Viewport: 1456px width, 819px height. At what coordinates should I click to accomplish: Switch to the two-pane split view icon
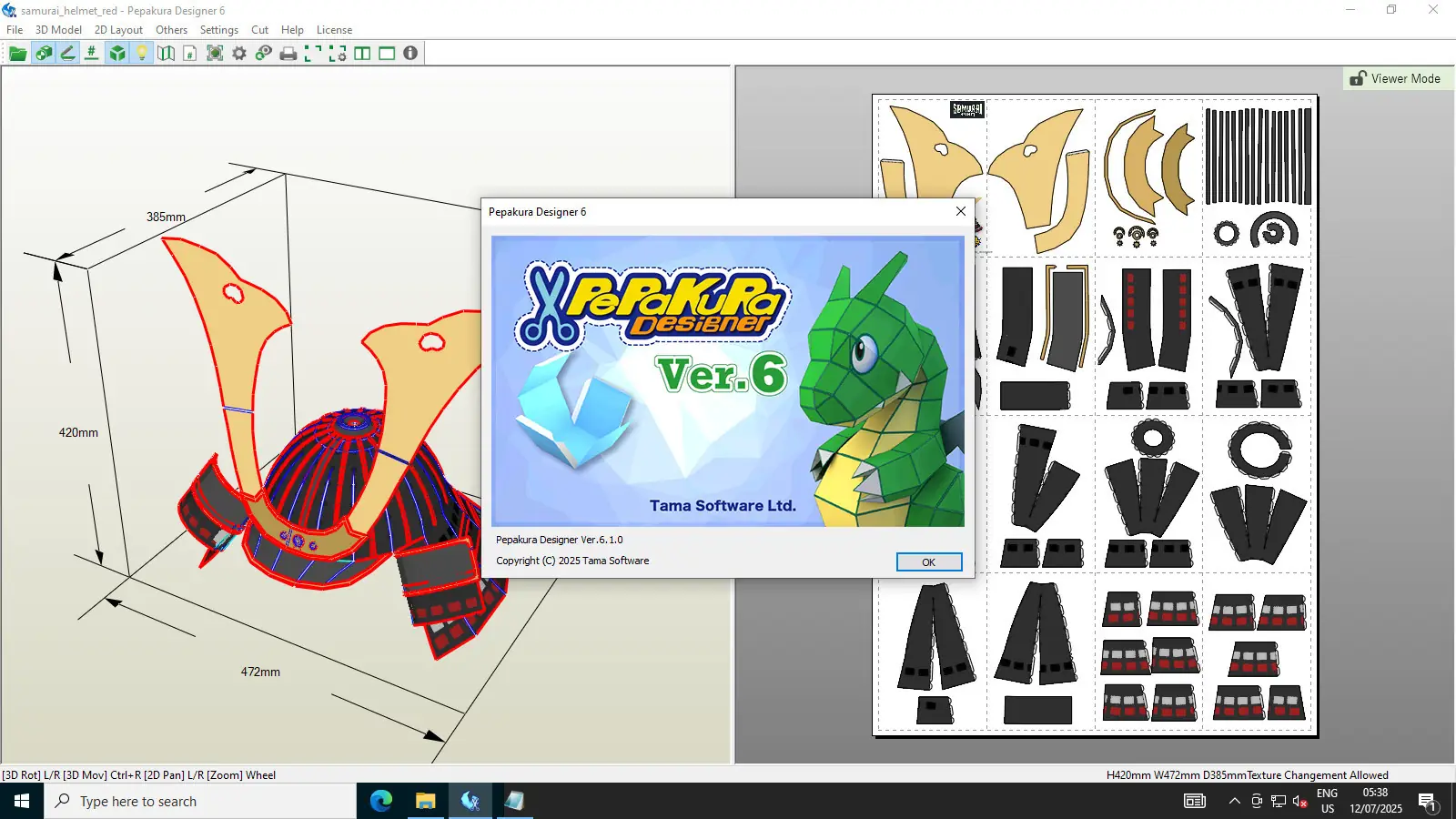pos(362,54)
